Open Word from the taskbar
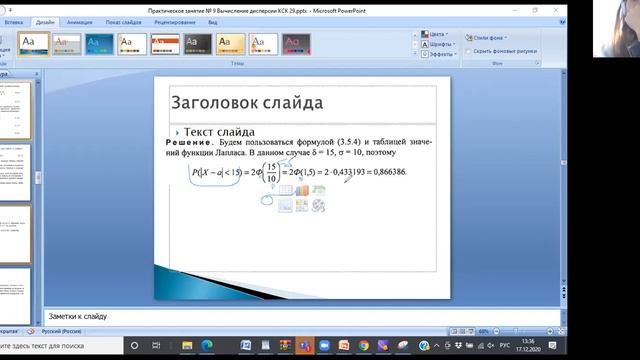640x360 pixels. pos(246,346)
